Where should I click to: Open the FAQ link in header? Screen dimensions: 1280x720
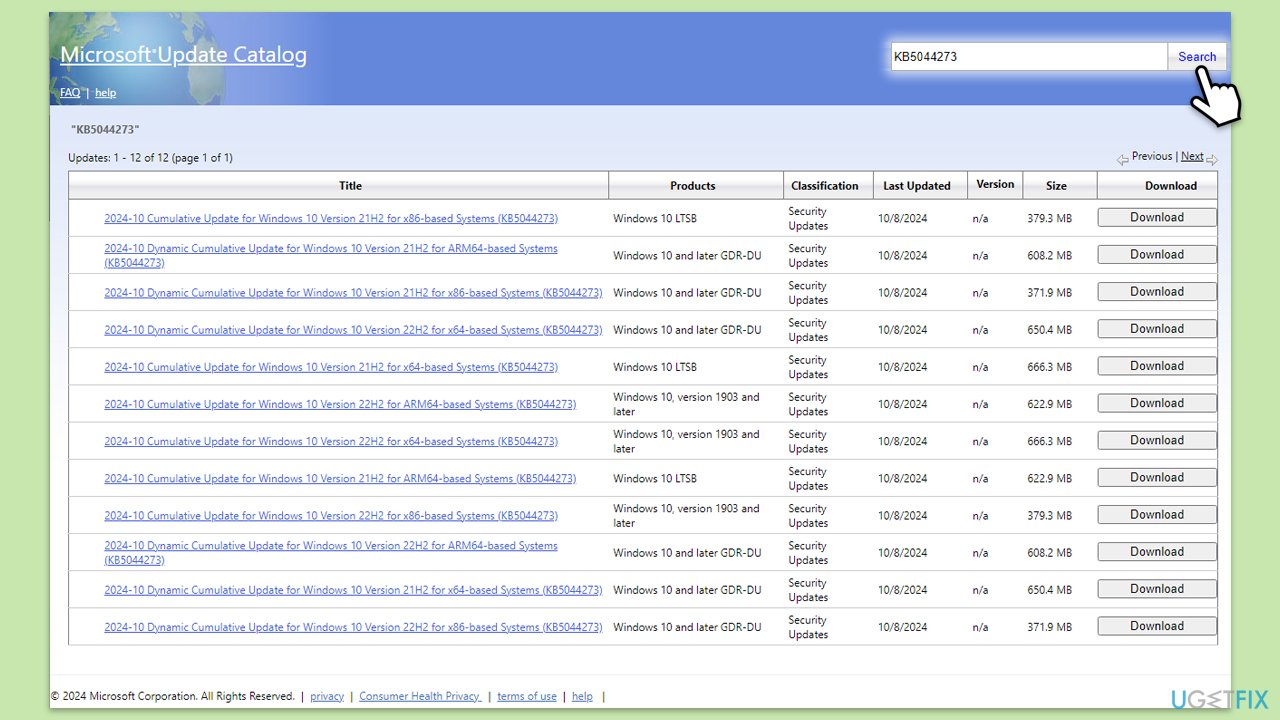tap(70, 93)
